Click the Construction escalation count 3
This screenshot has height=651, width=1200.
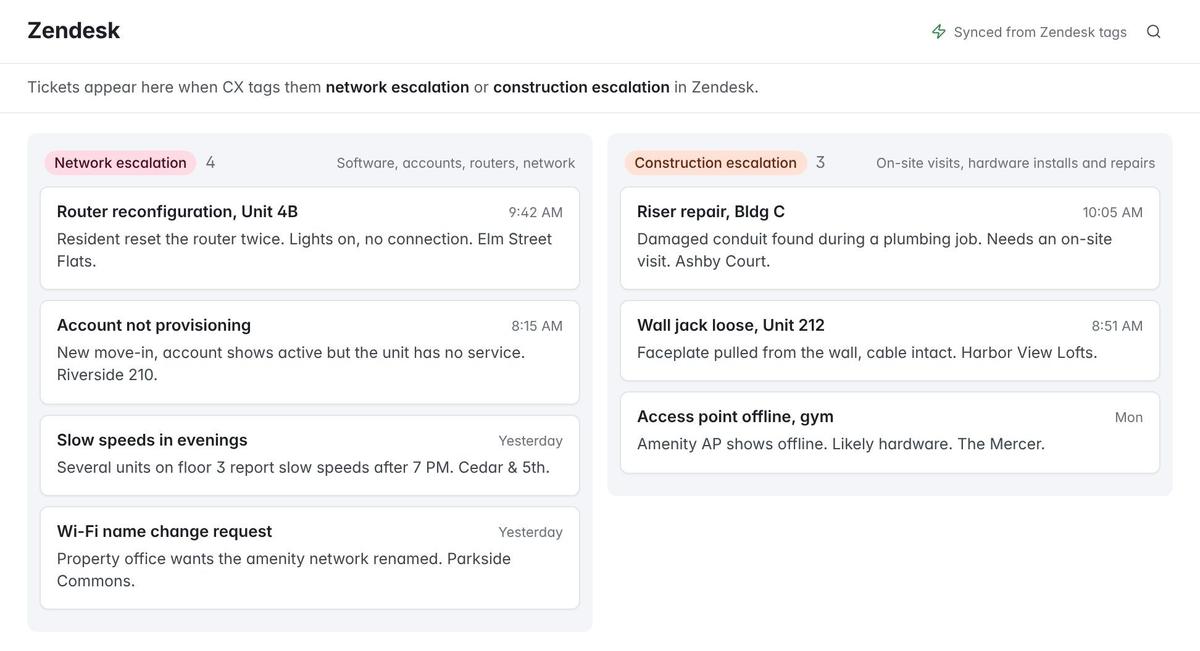tap(820, 162)
